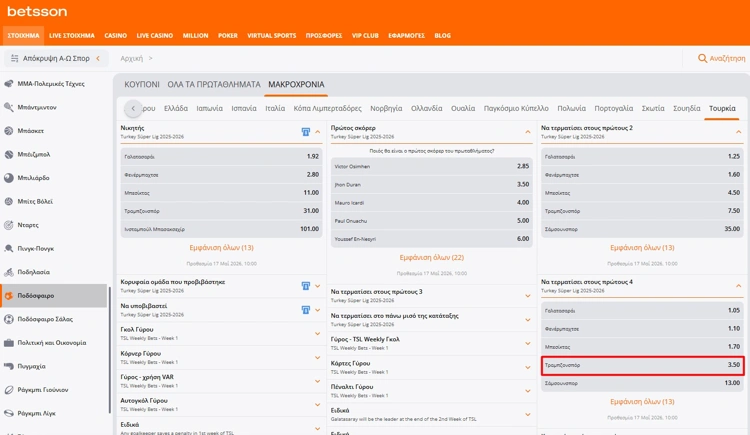This screenshot has height=435, width=750.
Task: Collapse the Νικητής market panel
Action: [318, 132]
